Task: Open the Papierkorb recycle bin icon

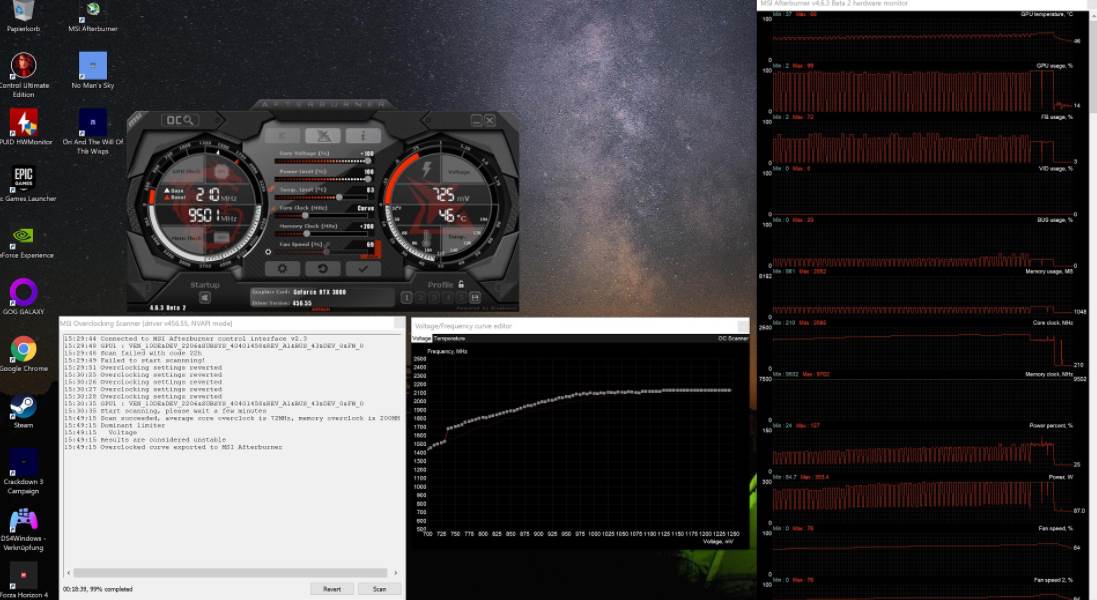Action: [x=23, y=16]
